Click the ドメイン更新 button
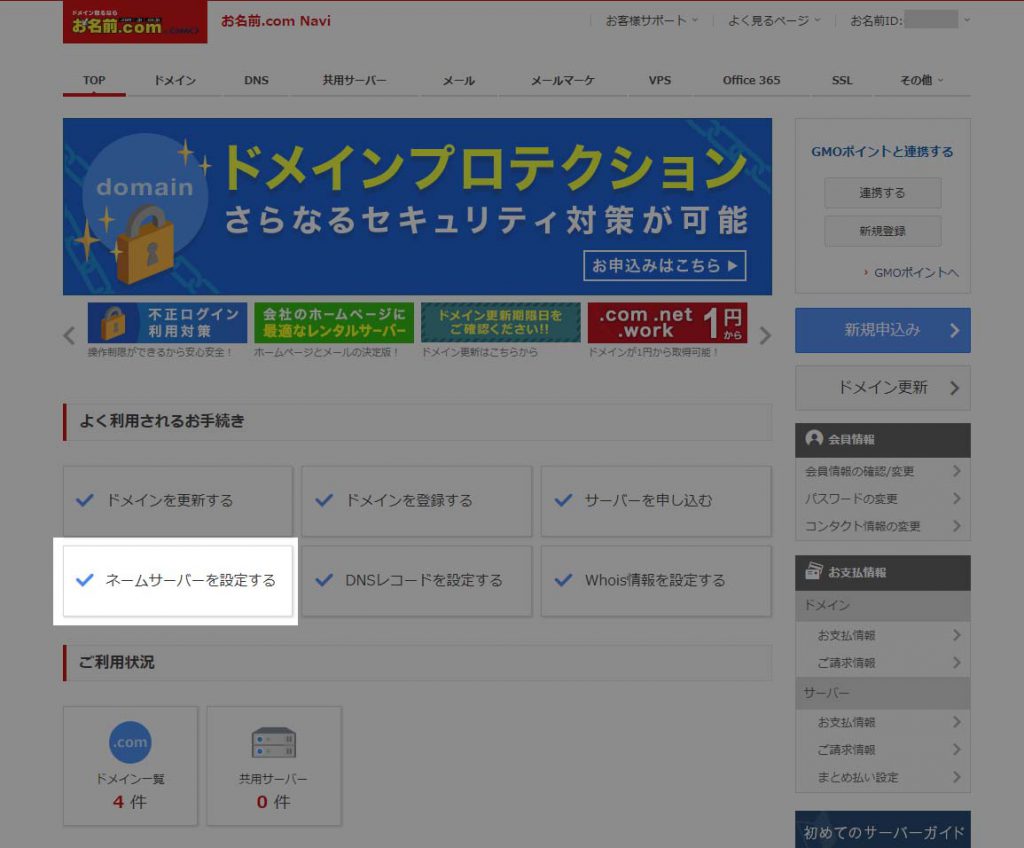 (882, 387)
